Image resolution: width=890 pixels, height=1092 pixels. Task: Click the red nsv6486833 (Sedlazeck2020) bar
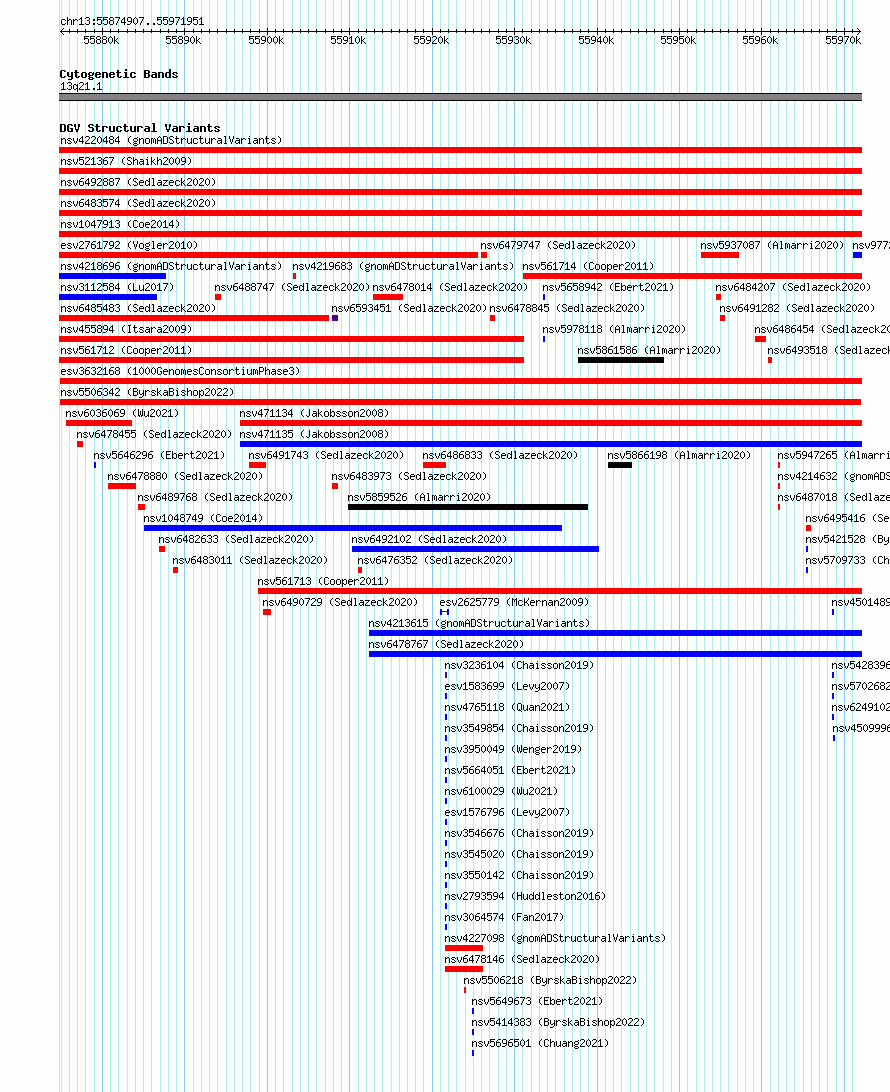coord(434,465)
